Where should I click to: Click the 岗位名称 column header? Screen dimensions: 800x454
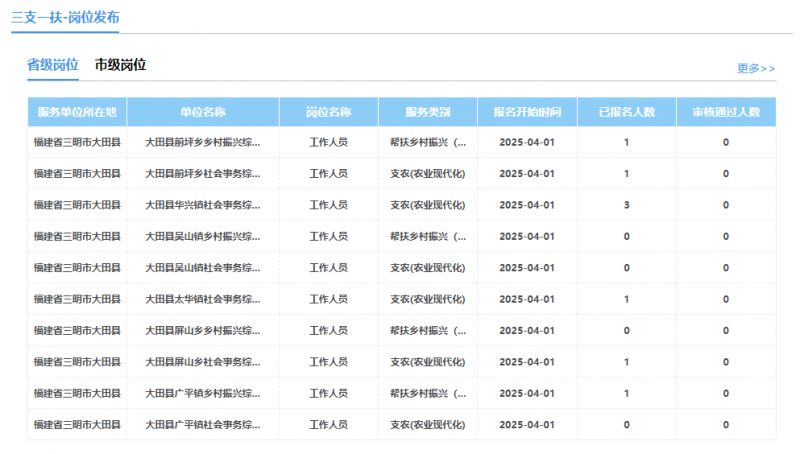point(328,111)
